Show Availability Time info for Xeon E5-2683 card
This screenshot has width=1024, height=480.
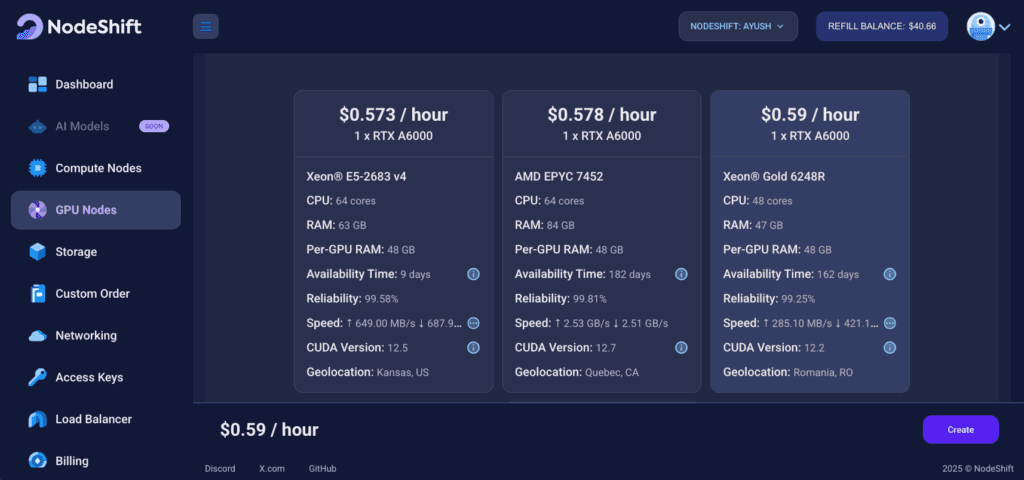coord(473,274)
